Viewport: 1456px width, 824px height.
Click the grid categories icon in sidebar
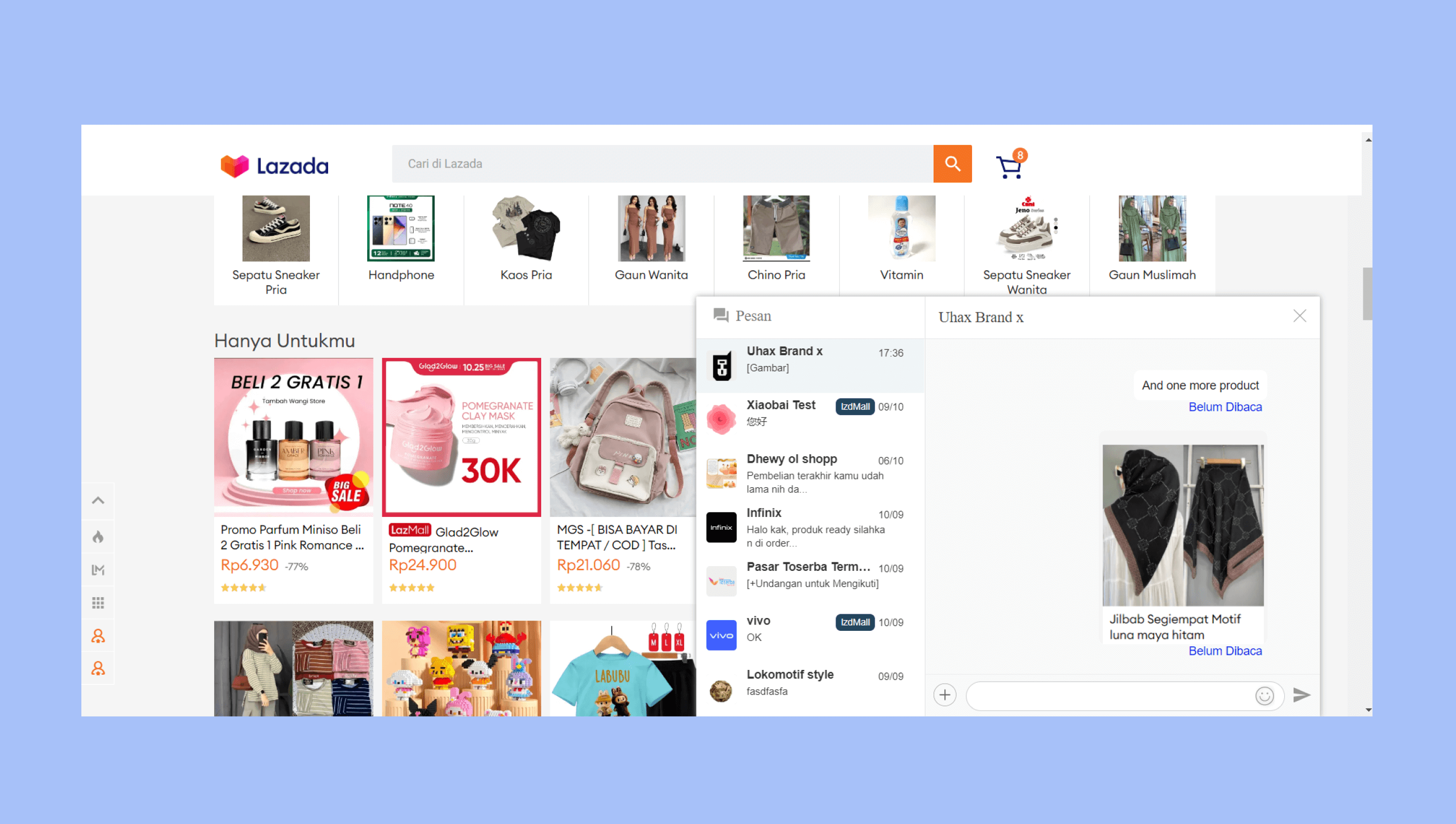pos(98,602)
